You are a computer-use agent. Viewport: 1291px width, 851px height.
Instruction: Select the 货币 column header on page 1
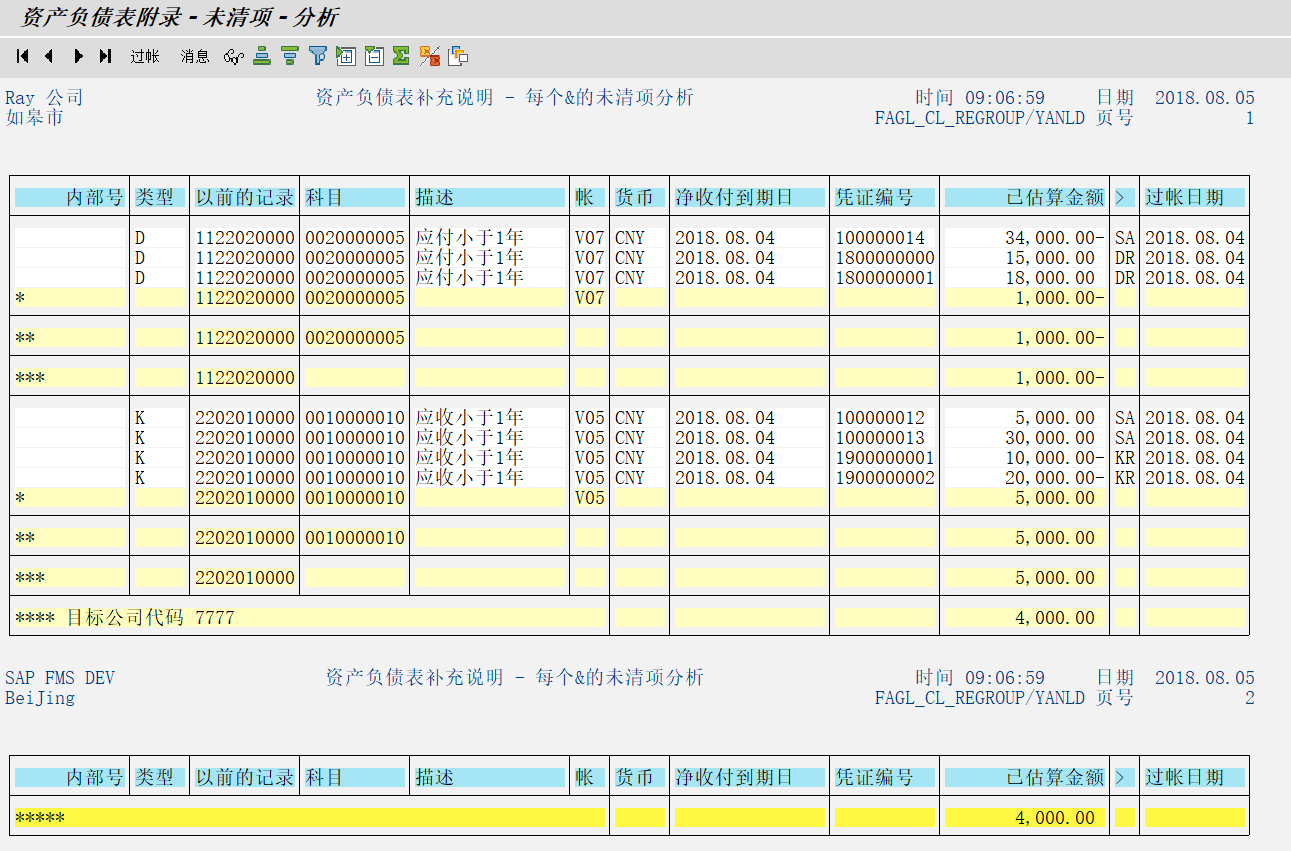(640, 197)
